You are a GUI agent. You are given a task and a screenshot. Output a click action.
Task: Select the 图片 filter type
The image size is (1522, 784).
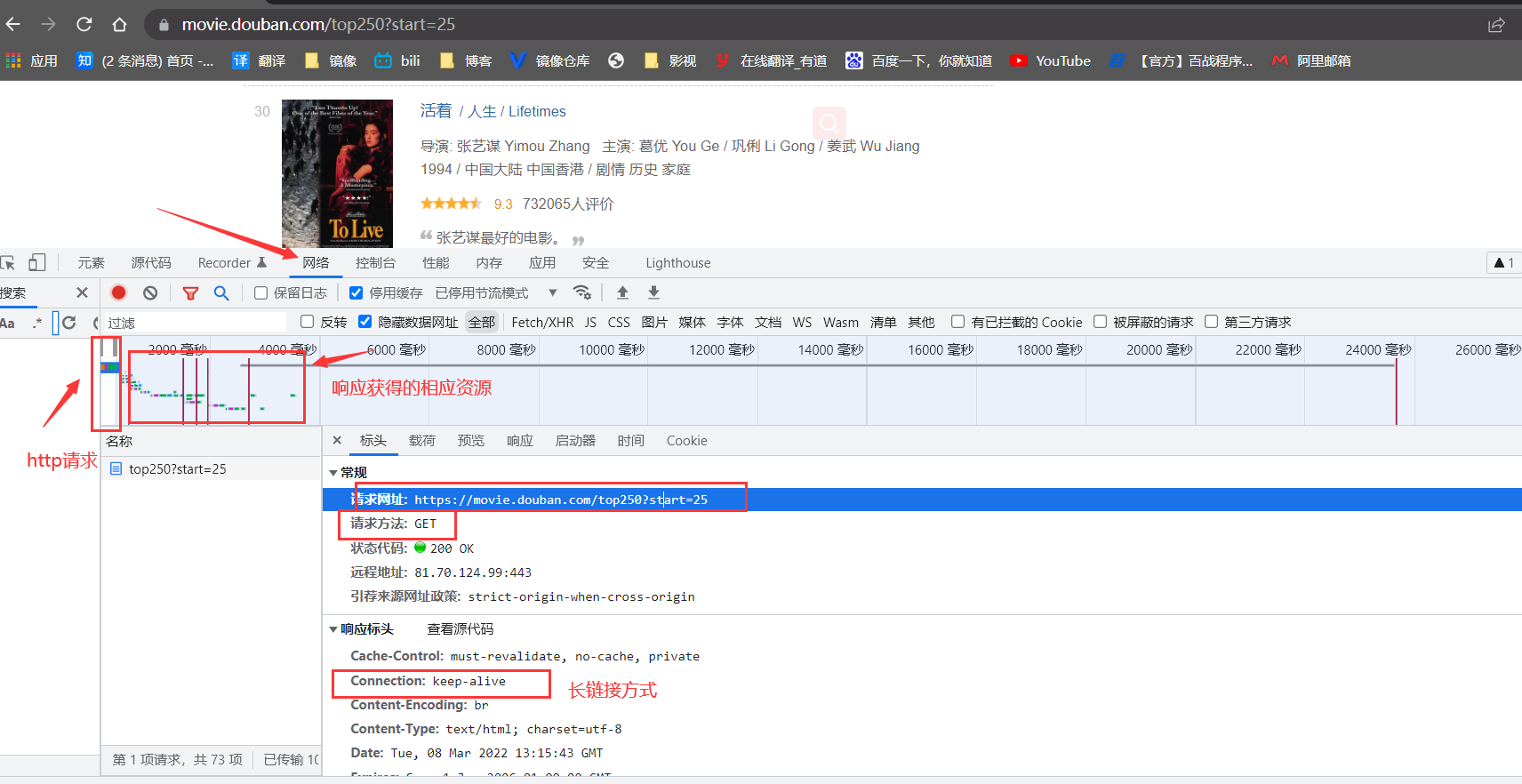[654, 322]
